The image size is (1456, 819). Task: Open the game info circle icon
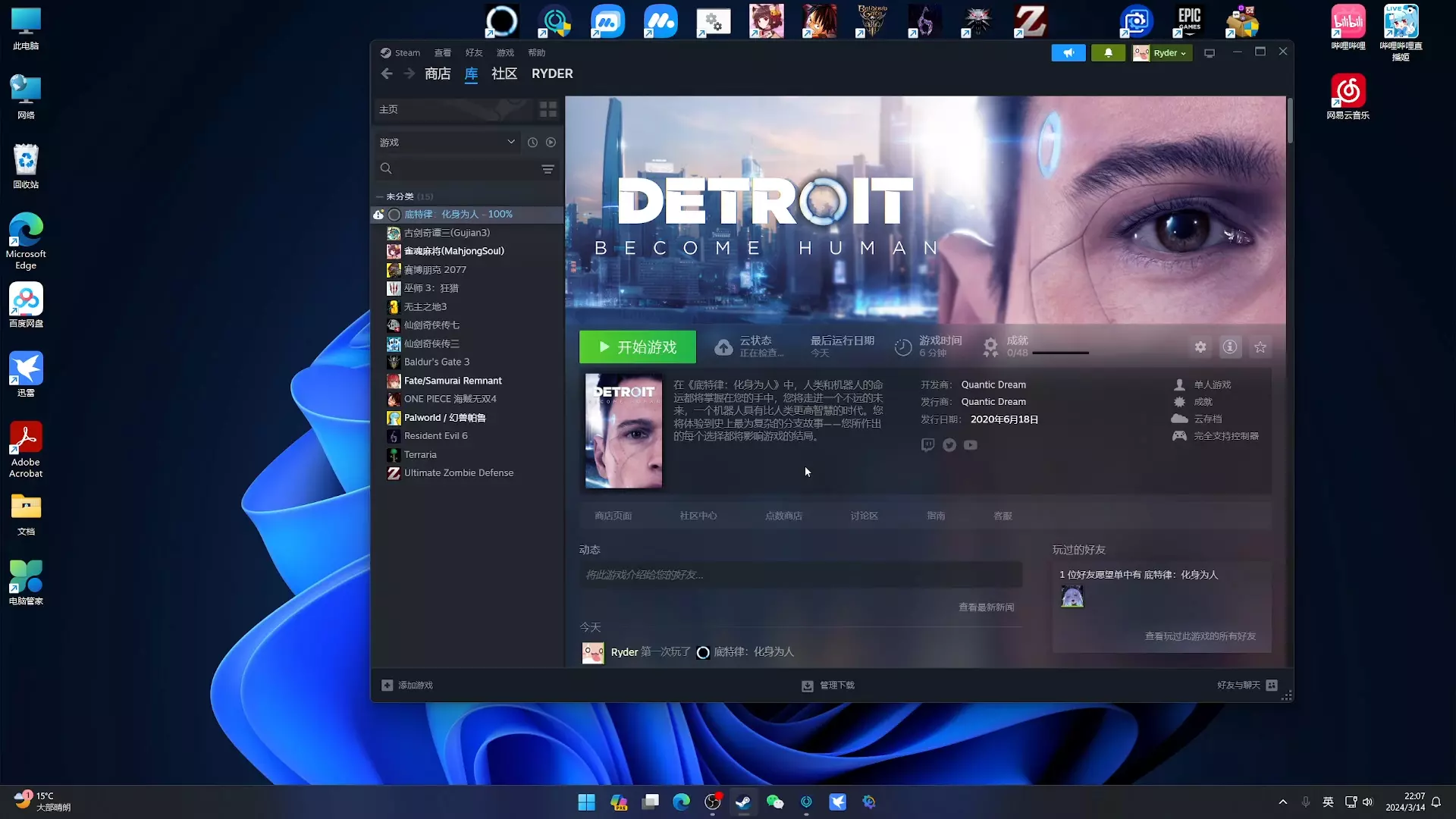(x=1229, y=347)
